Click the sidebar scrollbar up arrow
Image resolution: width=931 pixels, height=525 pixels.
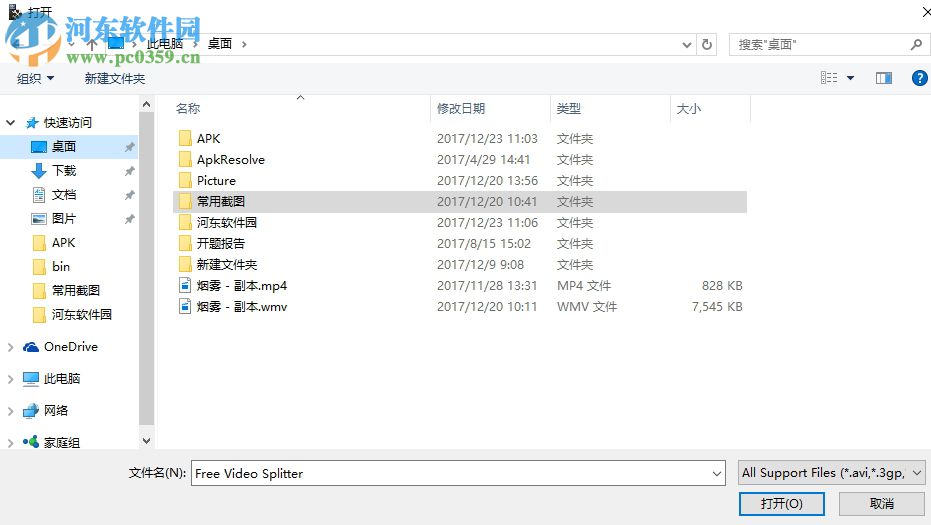pos(146,105)
